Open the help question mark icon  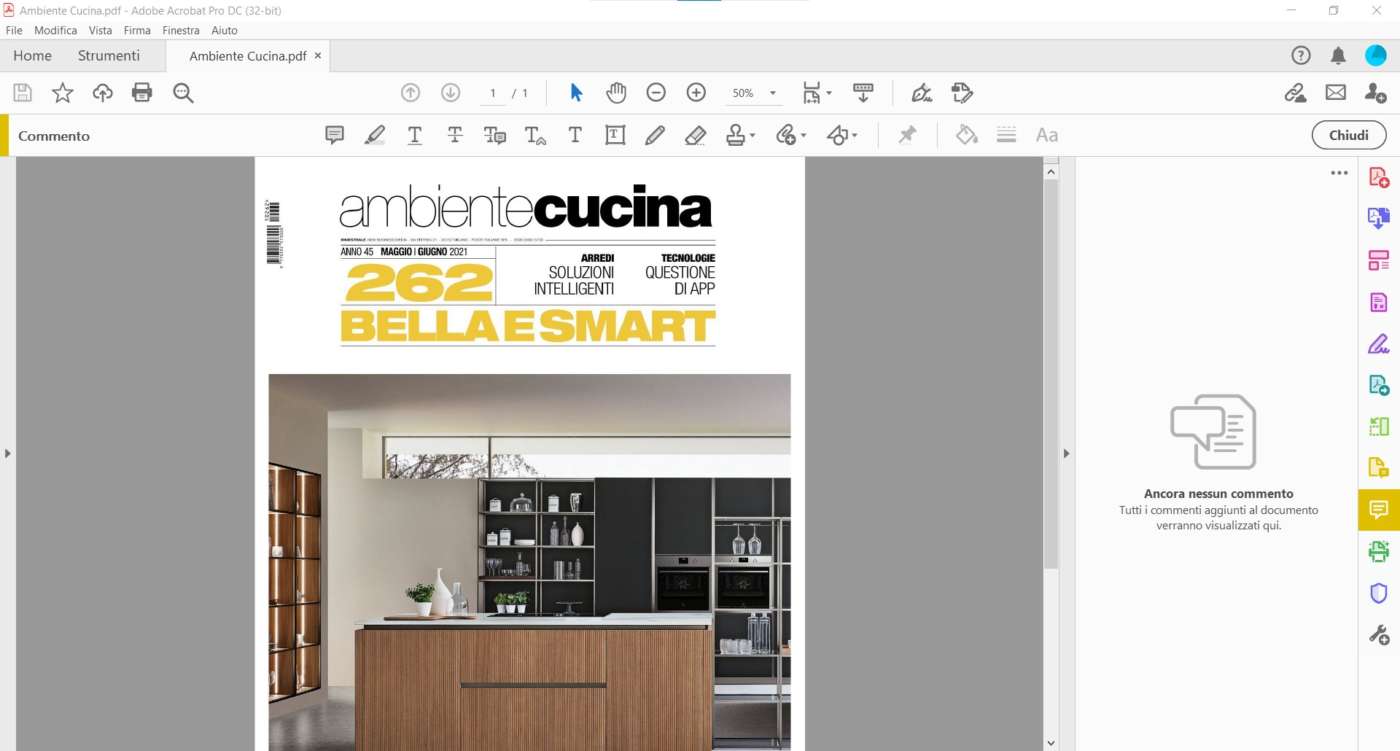[x=1301, y=56]
